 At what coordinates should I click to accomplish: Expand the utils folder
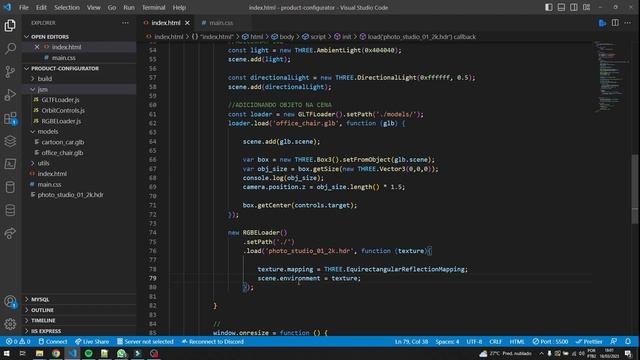pyautogui.click(x=43, y=163)
